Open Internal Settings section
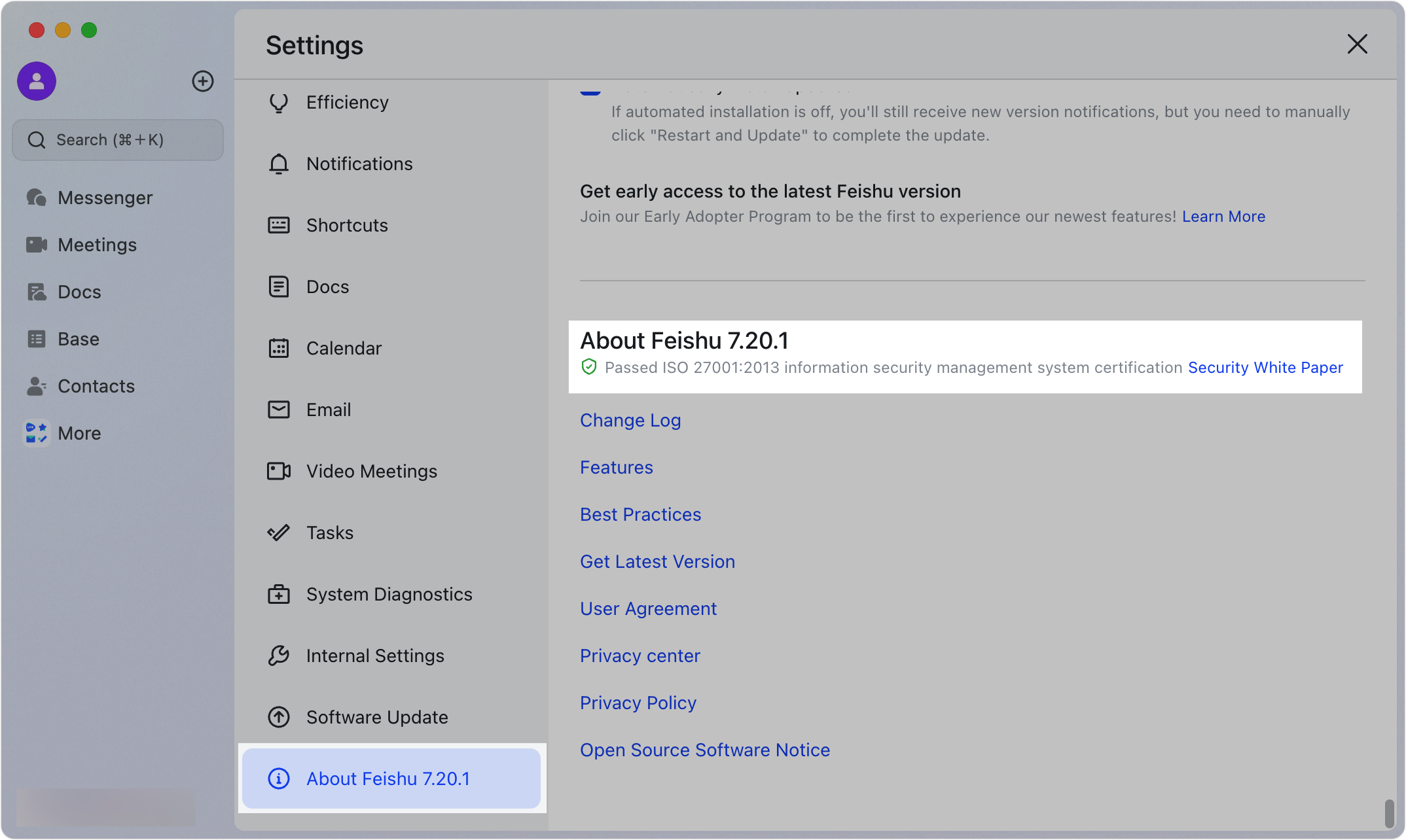The height and width of the screenshot is (840, 1406). pyautogui.click(x=391, y=656)
